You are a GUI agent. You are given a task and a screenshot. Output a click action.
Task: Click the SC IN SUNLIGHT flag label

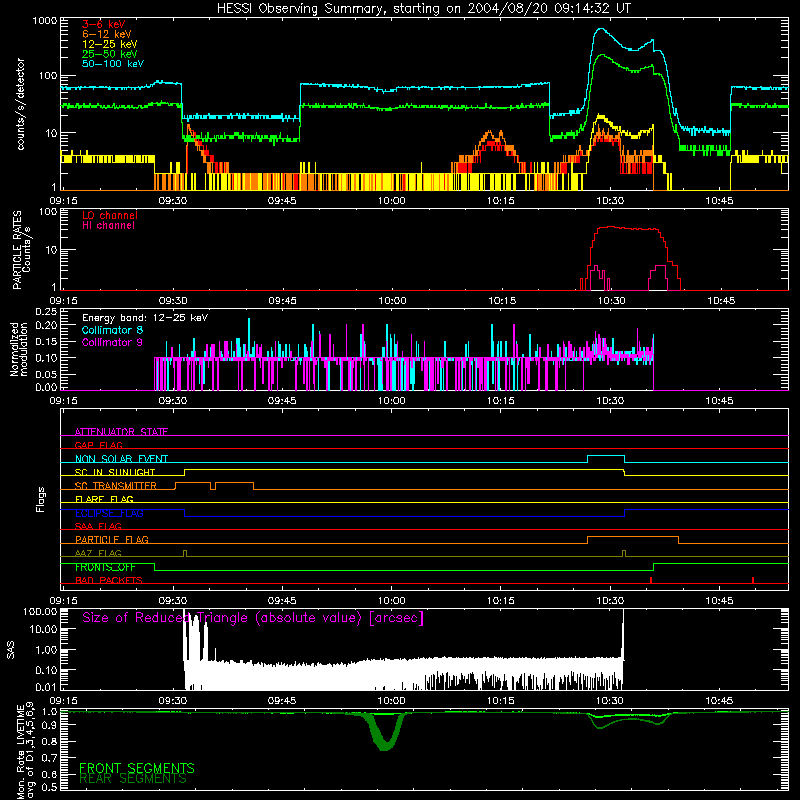pos(115,472)
